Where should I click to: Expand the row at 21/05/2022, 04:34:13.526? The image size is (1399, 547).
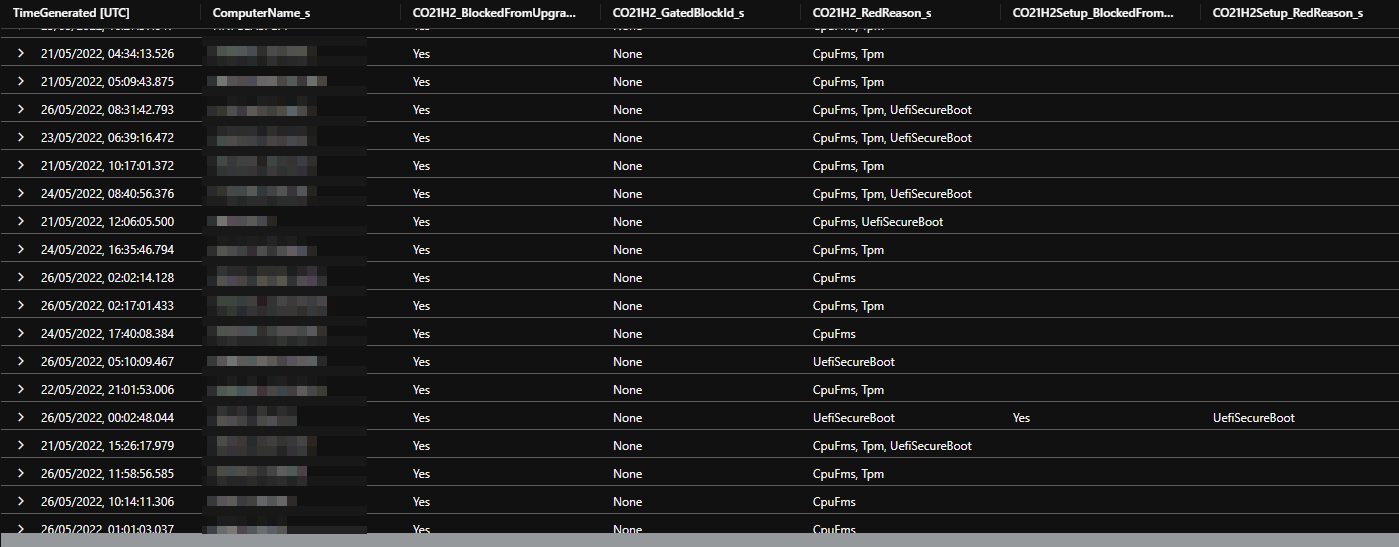(x=20, y=54)
